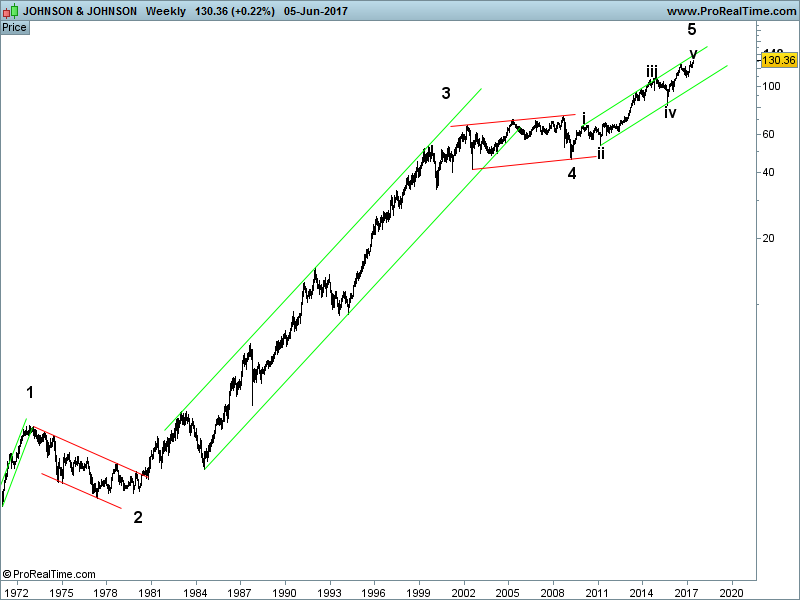Click the www.ProRealTime.com link at top right
This screenshot has width=800, height=600.
click(731, 11)
